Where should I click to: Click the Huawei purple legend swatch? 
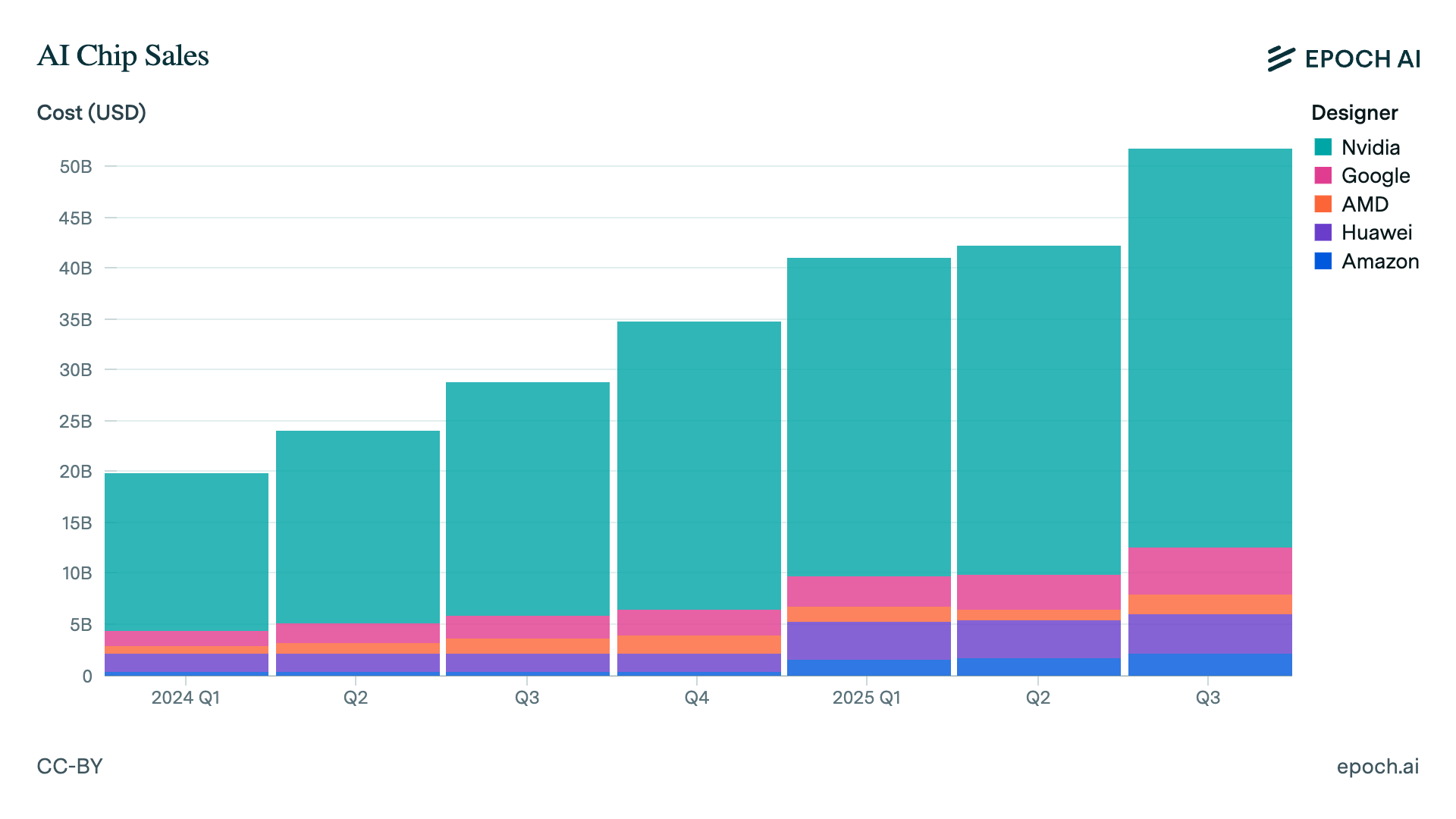[1323, 232]
